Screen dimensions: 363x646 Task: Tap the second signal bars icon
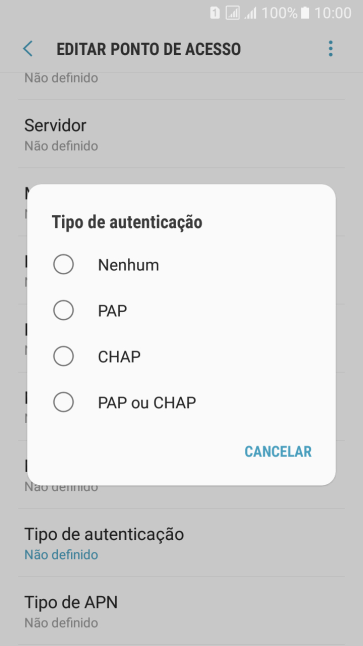coord(251,14)
